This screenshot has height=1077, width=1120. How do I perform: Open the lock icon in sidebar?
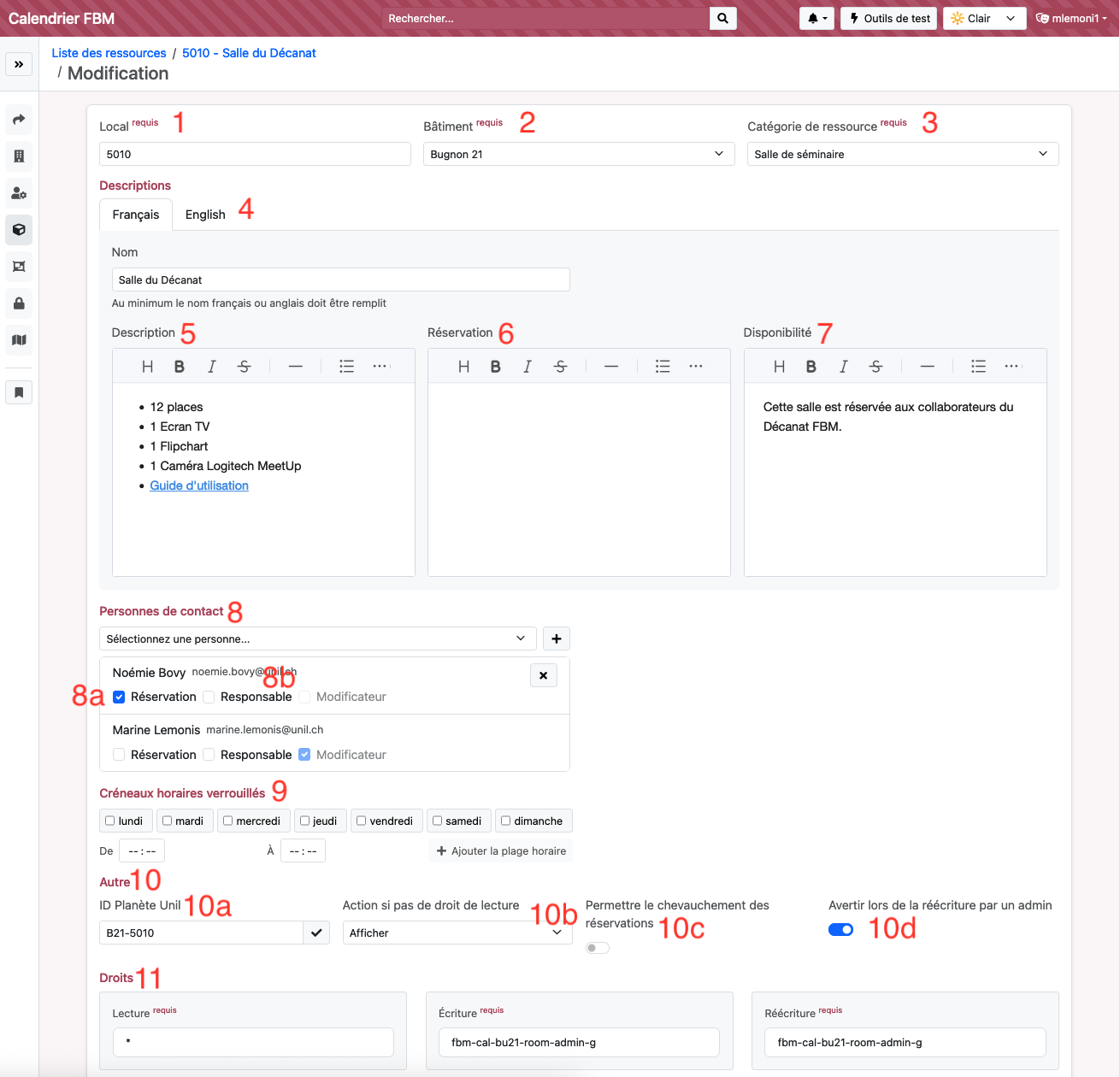(x=19, y=303)
